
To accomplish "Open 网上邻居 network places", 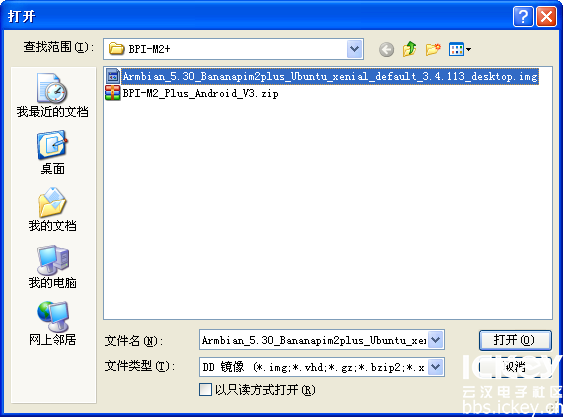I will [x=52, y=324].
